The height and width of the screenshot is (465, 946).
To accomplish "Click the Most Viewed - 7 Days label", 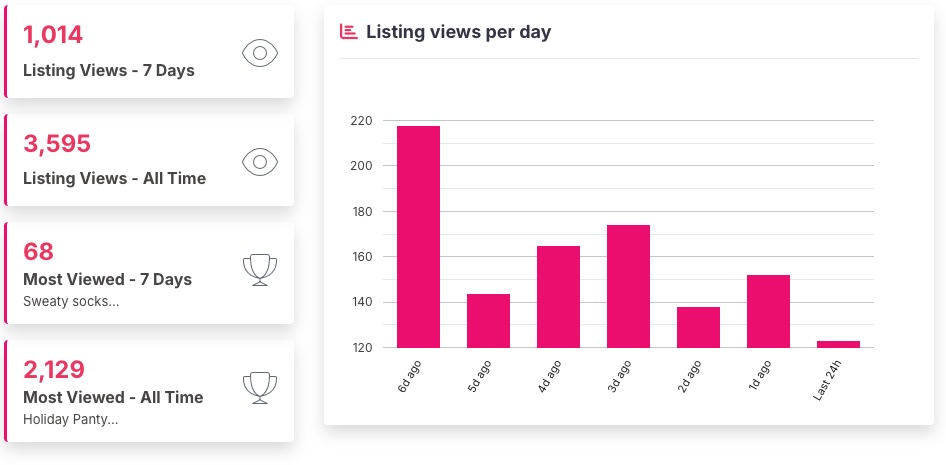I will tap(107, 279).
